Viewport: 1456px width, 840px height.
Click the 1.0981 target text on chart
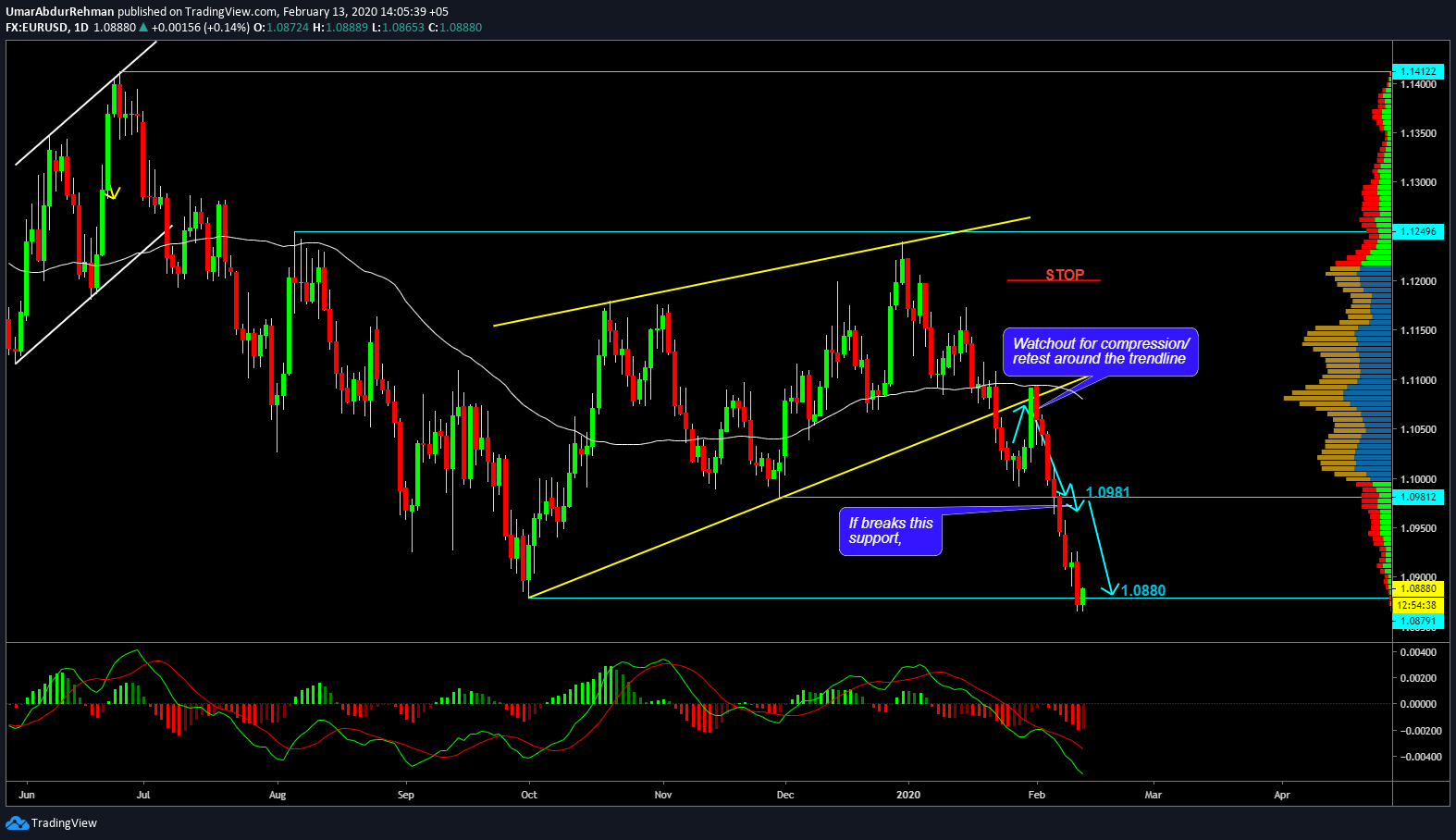pos(1107,492)
